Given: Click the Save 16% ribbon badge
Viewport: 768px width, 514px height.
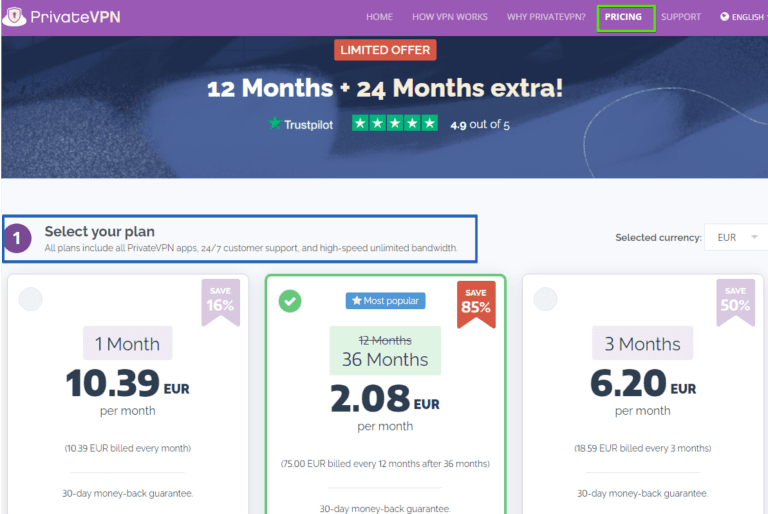Looking at the screenshot, I should pos(220,302).
